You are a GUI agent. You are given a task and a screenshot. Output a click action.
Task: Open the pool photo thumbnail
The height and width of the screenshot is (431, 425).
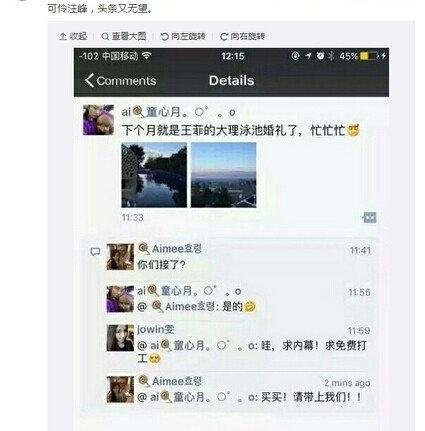point(154,175)
